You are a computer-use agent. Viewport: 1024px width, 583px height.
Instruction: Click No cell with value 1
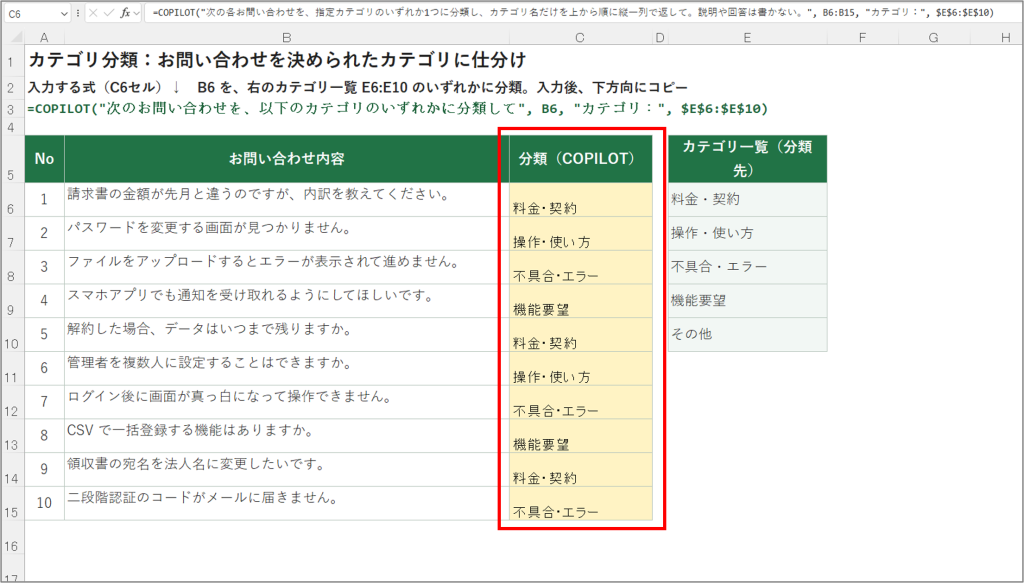click(44, 199)
